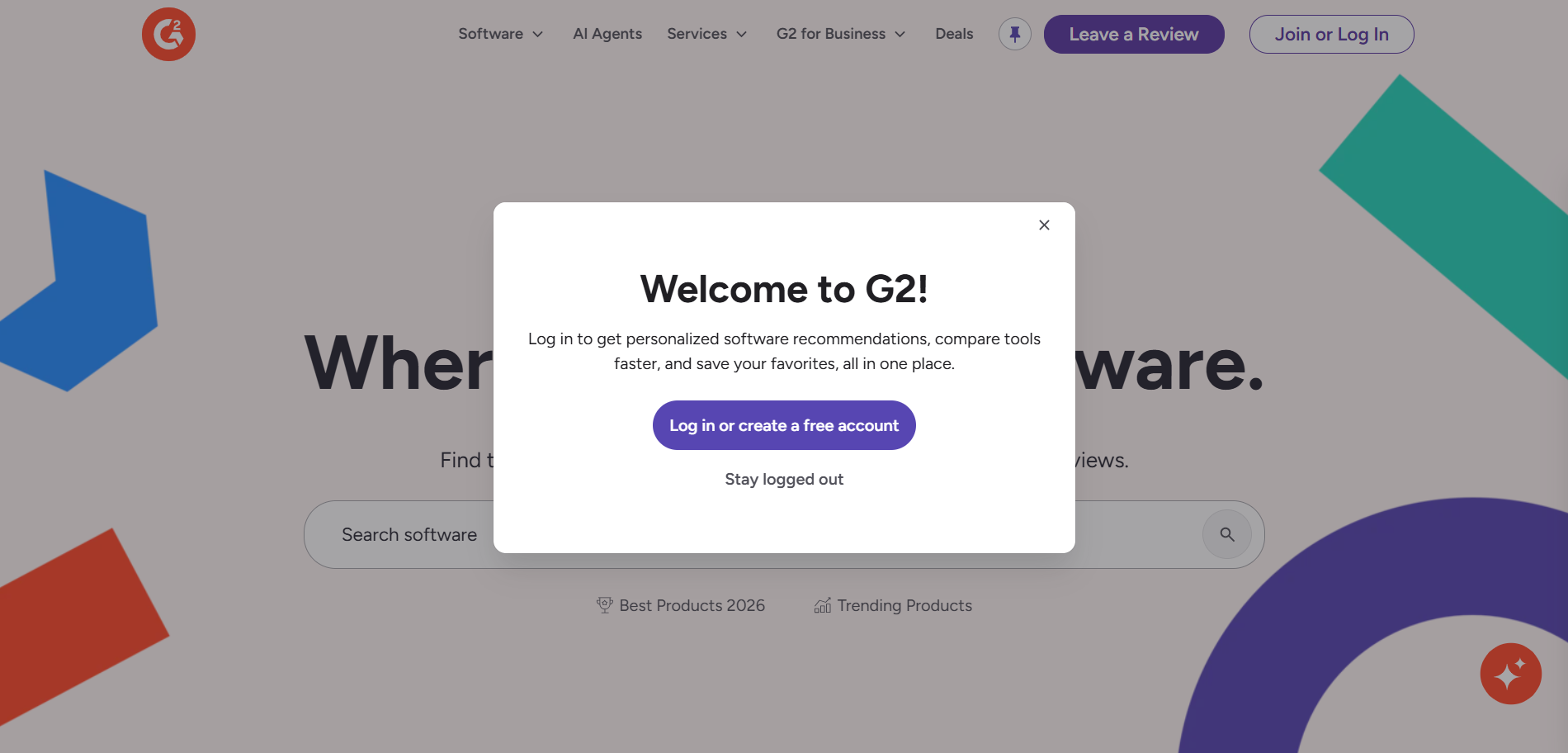Close the Welcome to G2 dialog
The height and width of the screenshot is (753, 1568).
point(1044,225)
